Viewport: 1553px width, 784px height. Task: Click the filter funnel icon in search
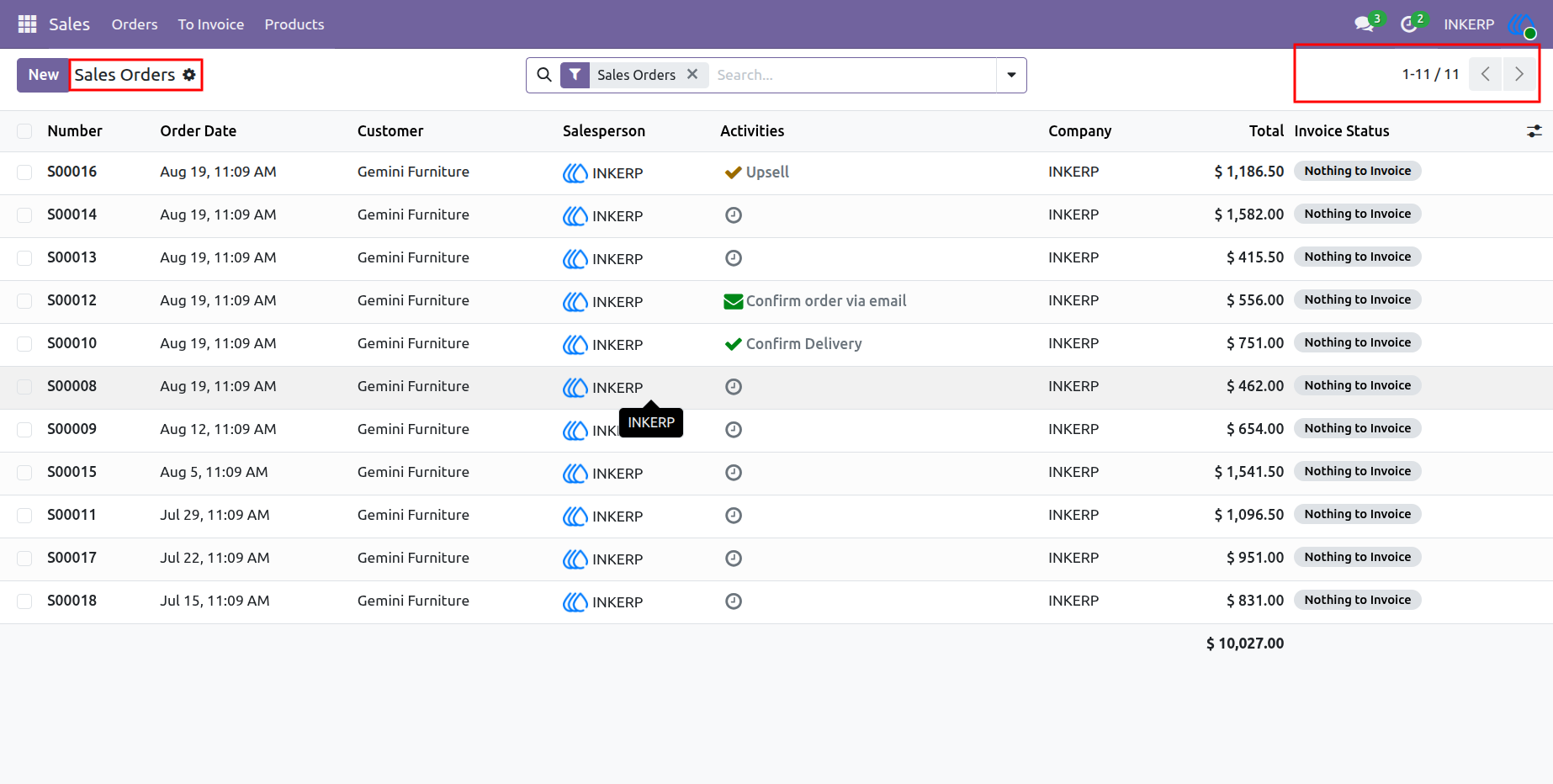575,75
